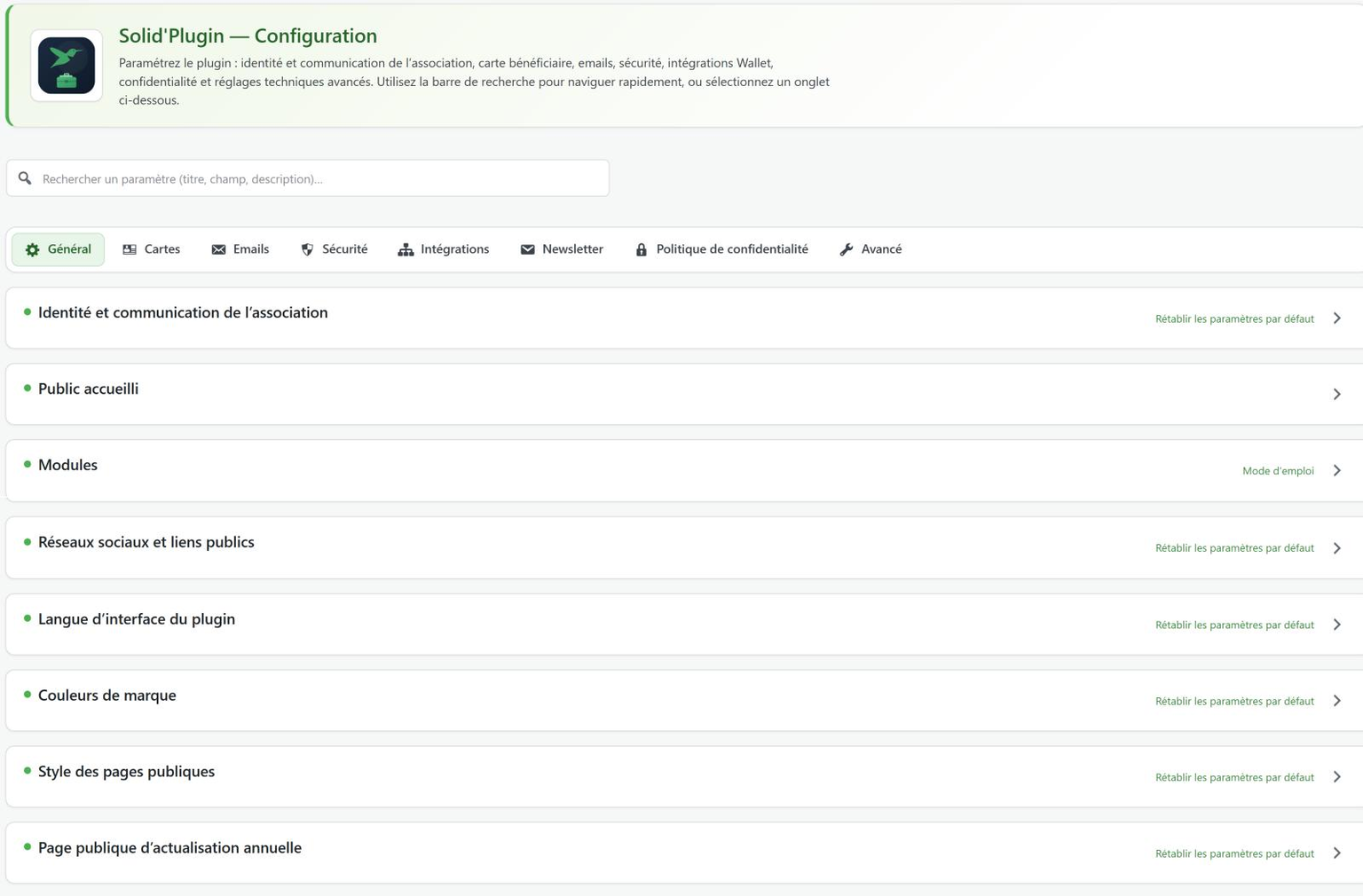Expand Identité et communication de l'association section
This screenshot has height=896, width=1363.
(684, 318)
